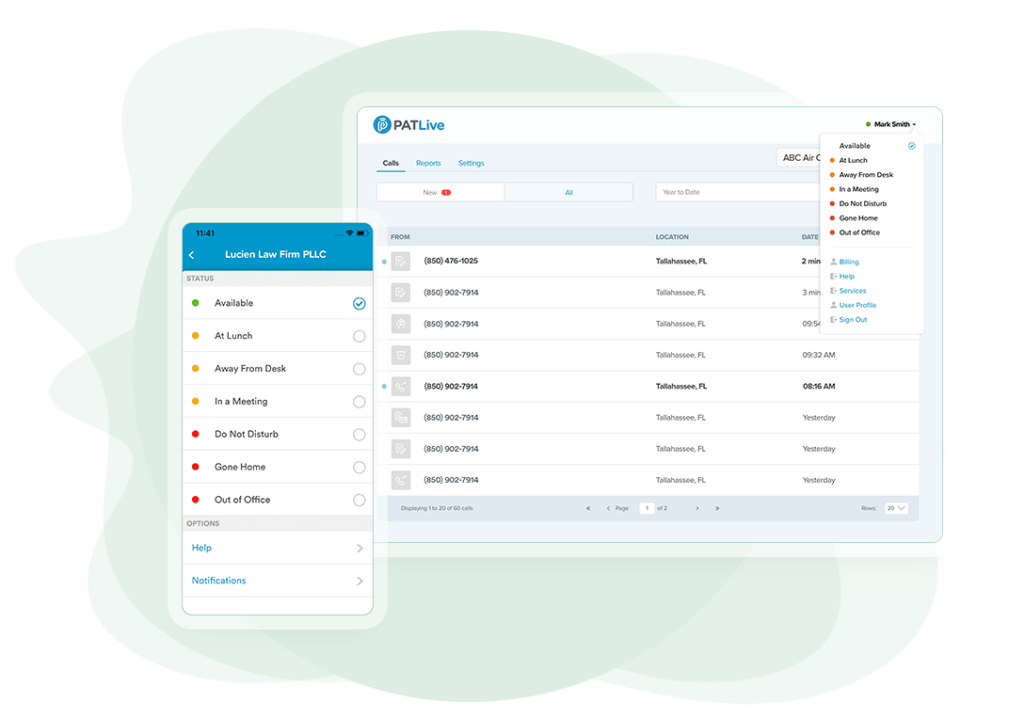Viewport: 1024px width, 719px height.
Task: Tap the back arrow on mobile header
Action: coord(191,255)
